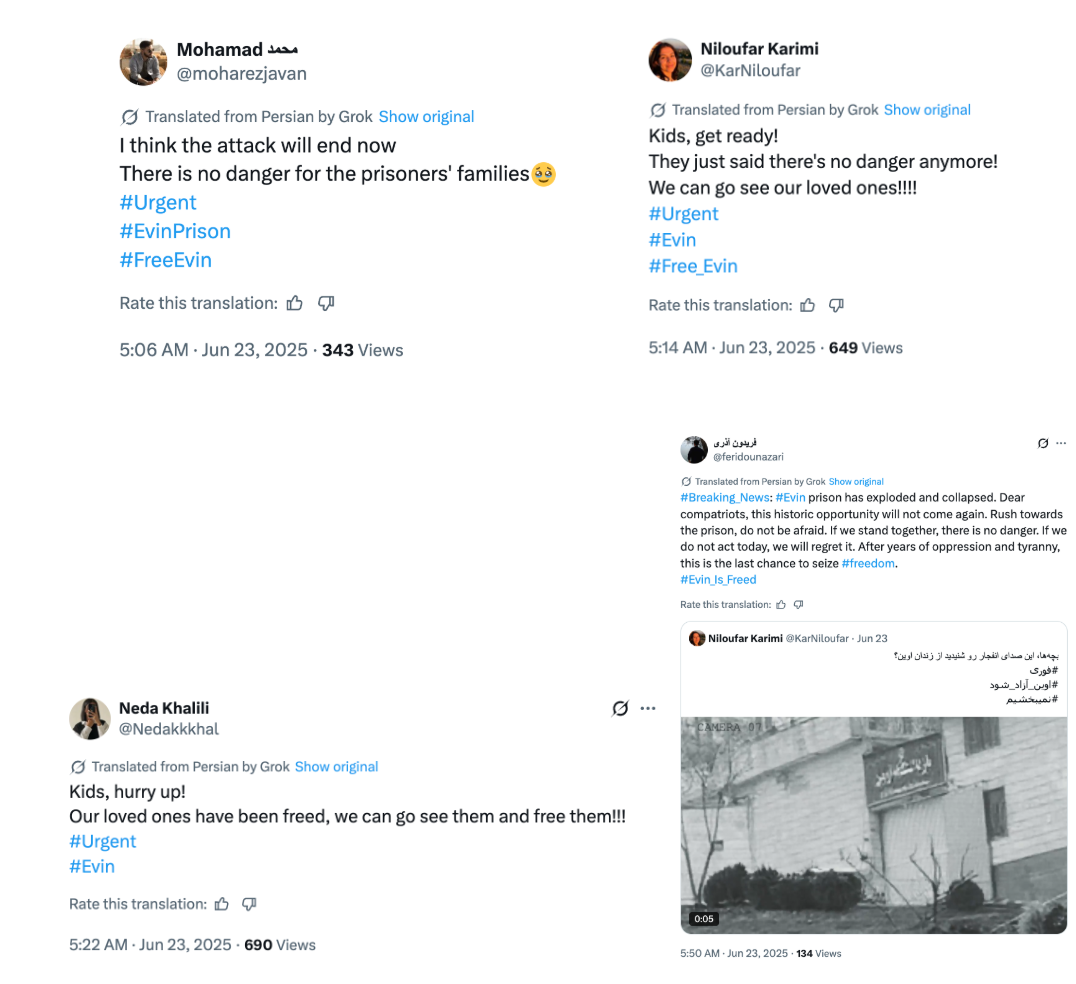Thumbs up the translation on Neda Khalili's tweet
Viewport: 1076px width, 984px height.
(x=221, y=904)
